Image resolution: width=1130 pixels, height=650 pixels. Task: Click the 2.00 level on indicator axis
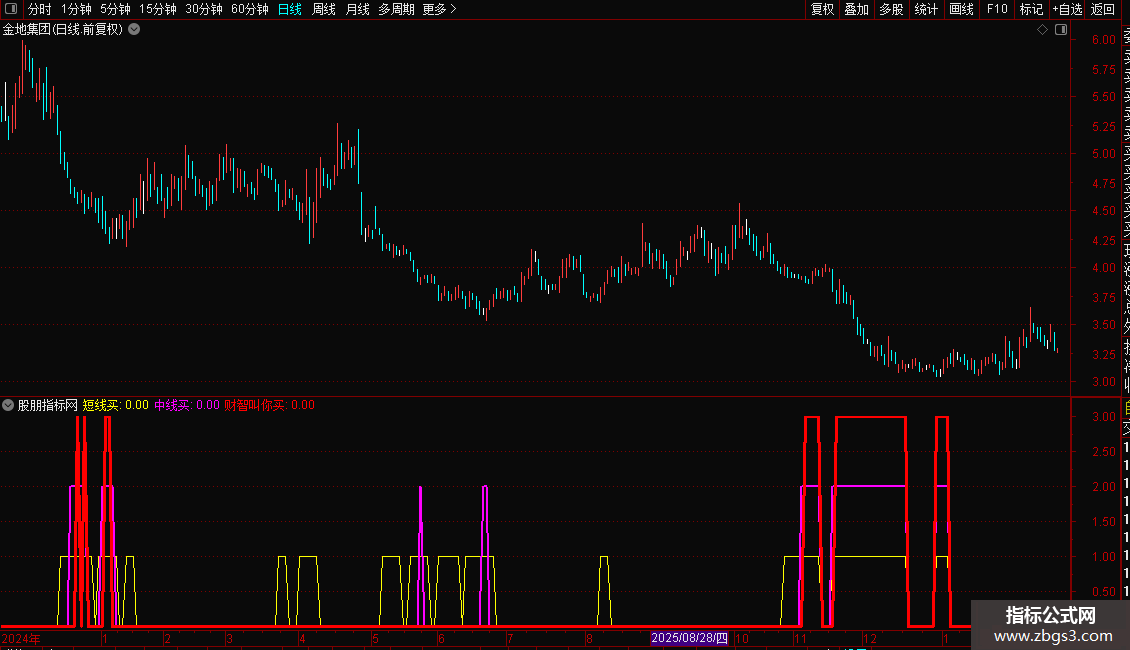click(x=1103, y=486)
